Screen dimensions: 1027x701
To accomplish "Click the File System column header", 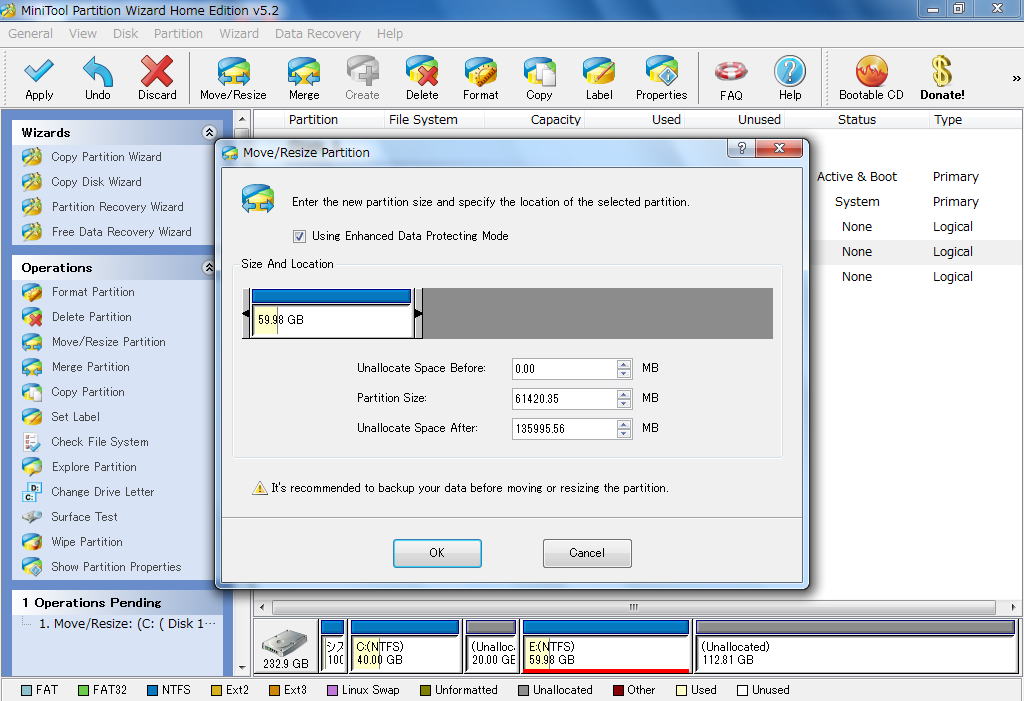I will coord(423,119).
